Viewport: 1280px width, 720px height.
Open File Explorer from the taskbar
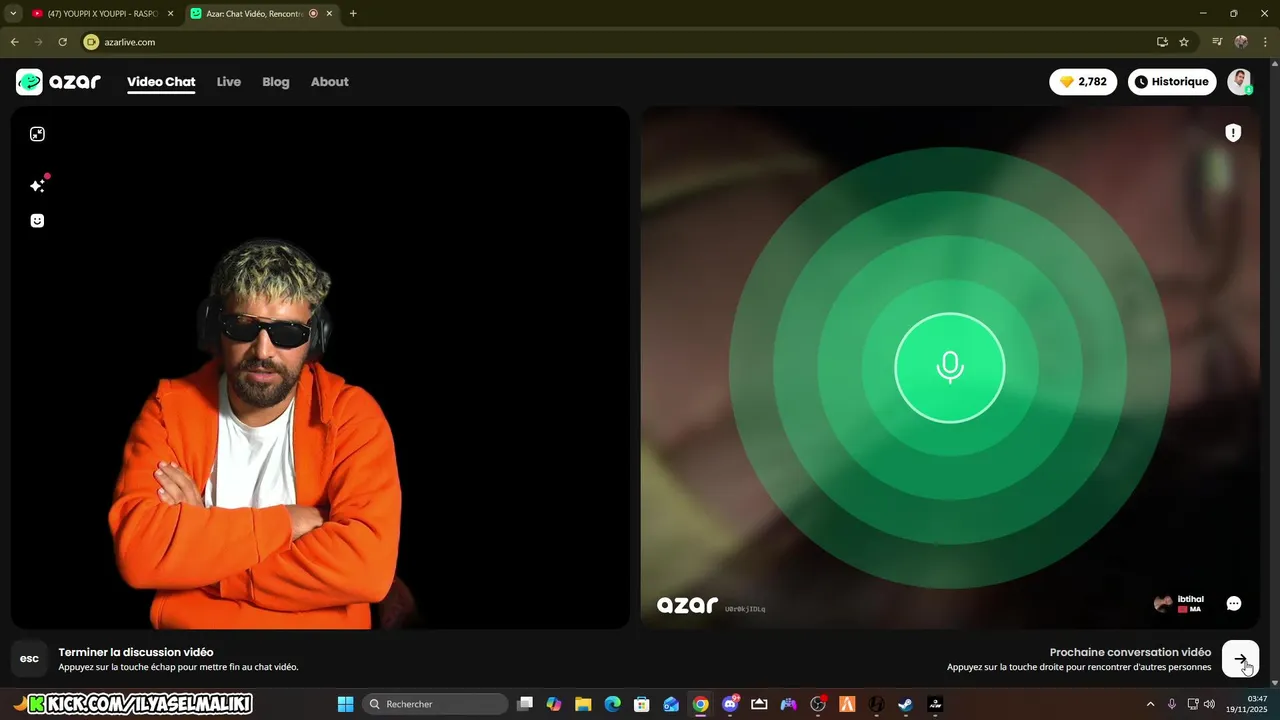(583, 704)
